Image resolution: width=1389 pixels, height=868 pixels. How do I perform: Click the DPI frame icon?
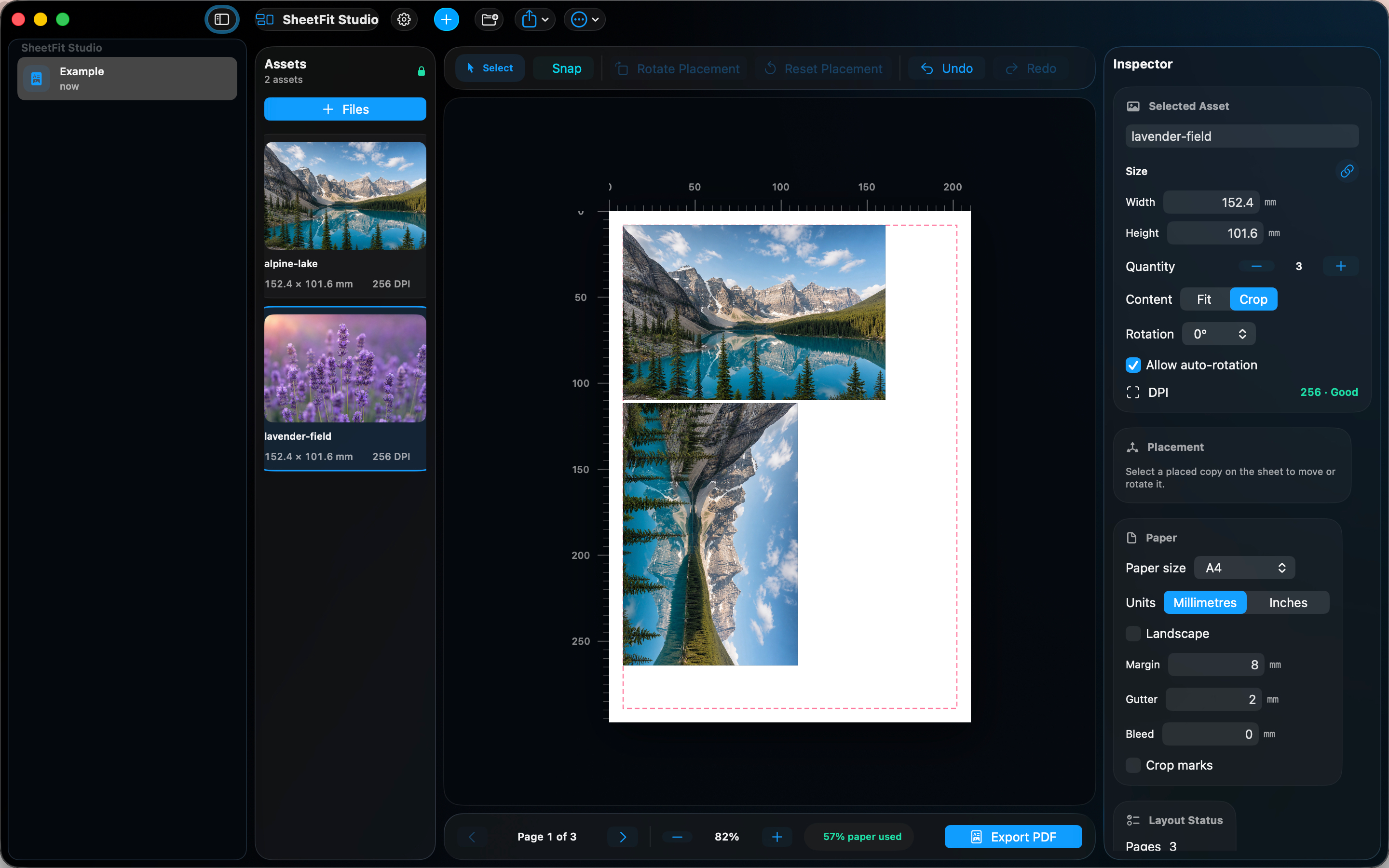tap(1133, 392)
